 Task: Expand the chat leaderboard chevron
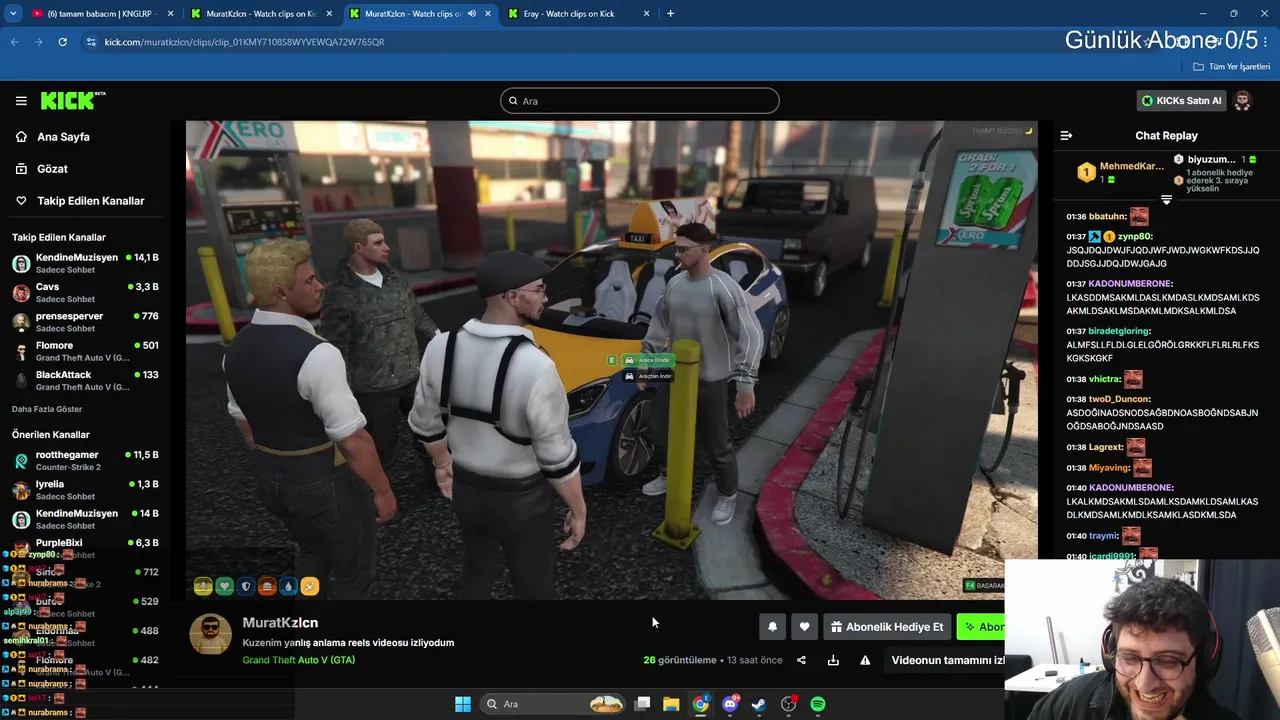(1166, 200)
